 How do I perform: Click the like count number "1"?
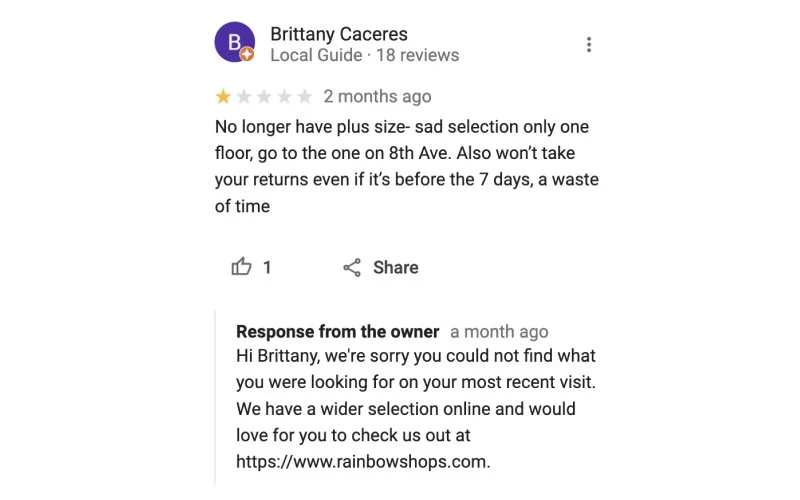coord(267,267)
